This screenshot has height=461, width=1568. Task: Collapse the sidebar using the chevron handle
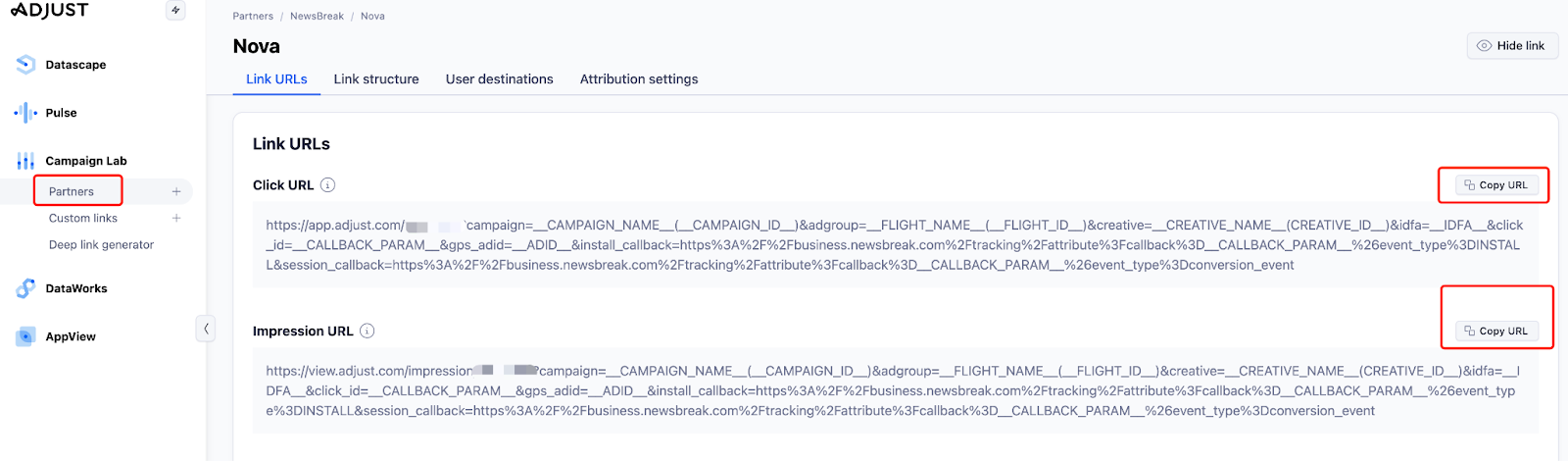coord(206,329)
